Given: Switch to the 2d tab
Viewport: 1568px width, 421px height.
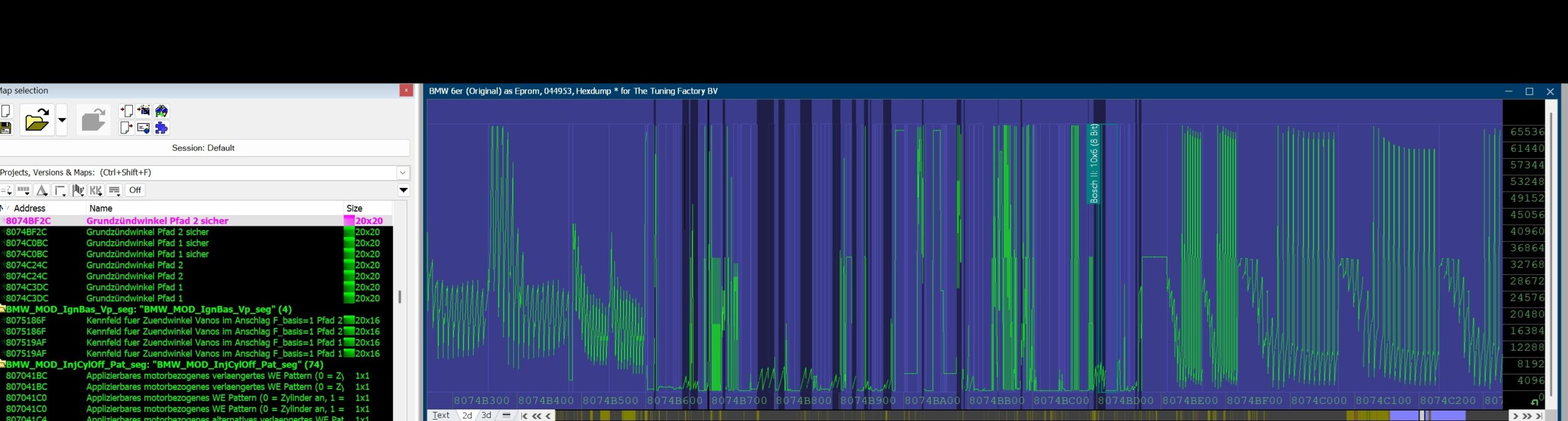Looking at the screenshot, I should (x=467, y=415).
